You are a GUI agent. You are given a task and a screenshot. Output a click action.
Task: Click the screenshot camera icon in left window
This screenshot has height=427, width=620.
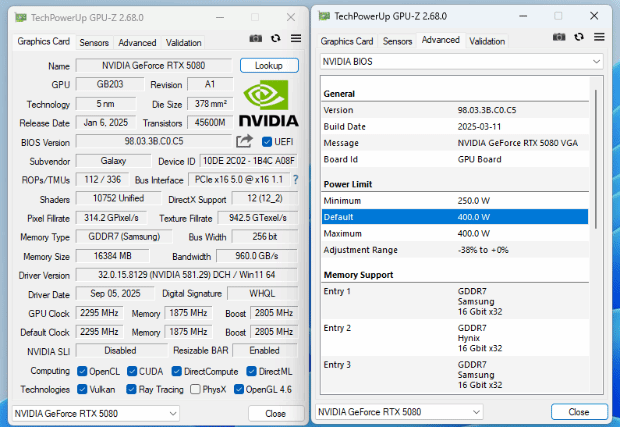pos(256,38)
